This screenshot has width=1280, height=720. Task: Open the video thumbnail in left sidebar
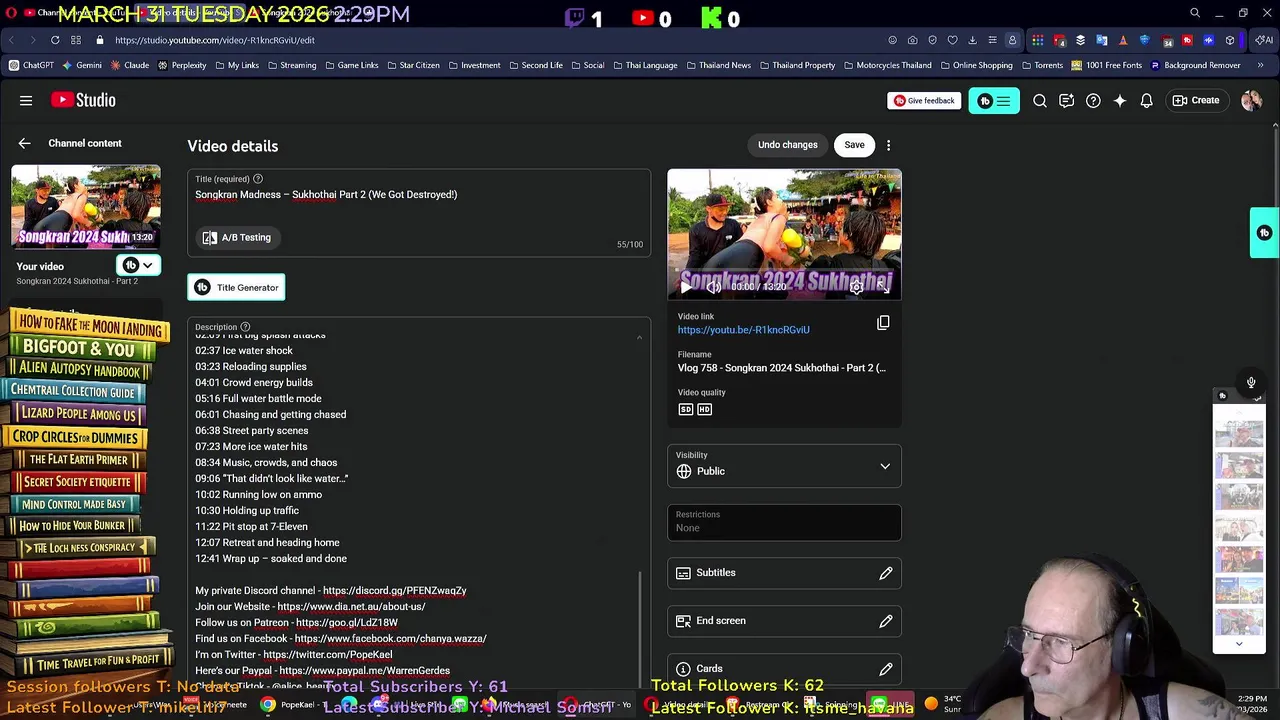click(x=85, y=206)
